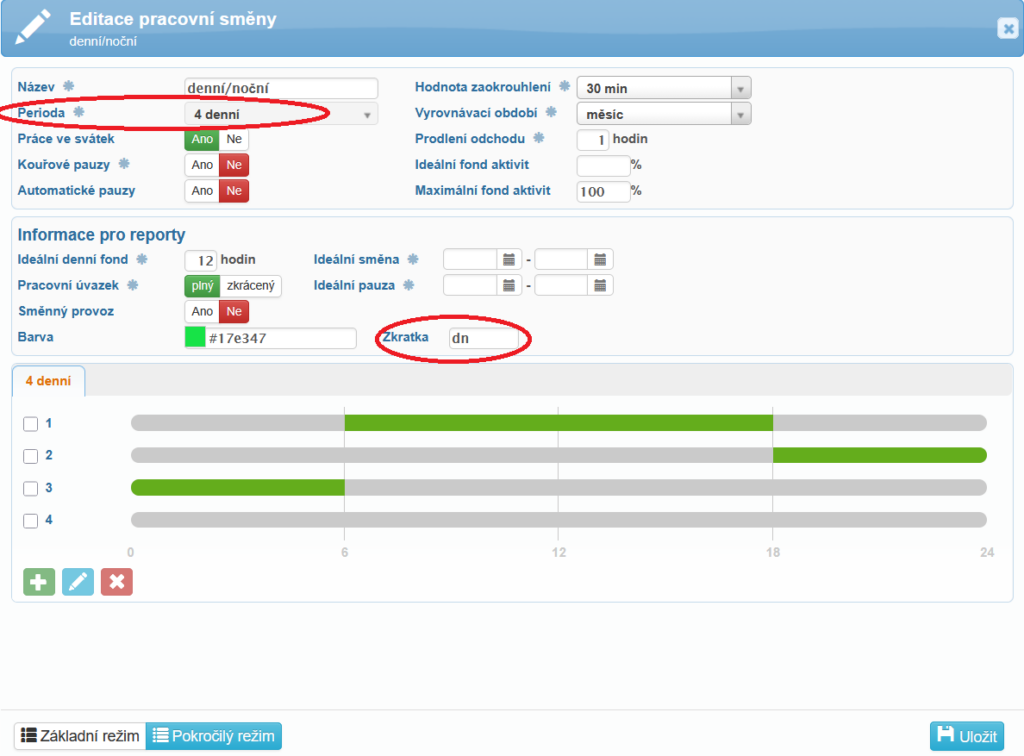This screenshot has height=756, width=1024.
Task: Open the Hodnota zaokrouhlení dropdown
Action: pyautogui.click(x=664, y=88)
